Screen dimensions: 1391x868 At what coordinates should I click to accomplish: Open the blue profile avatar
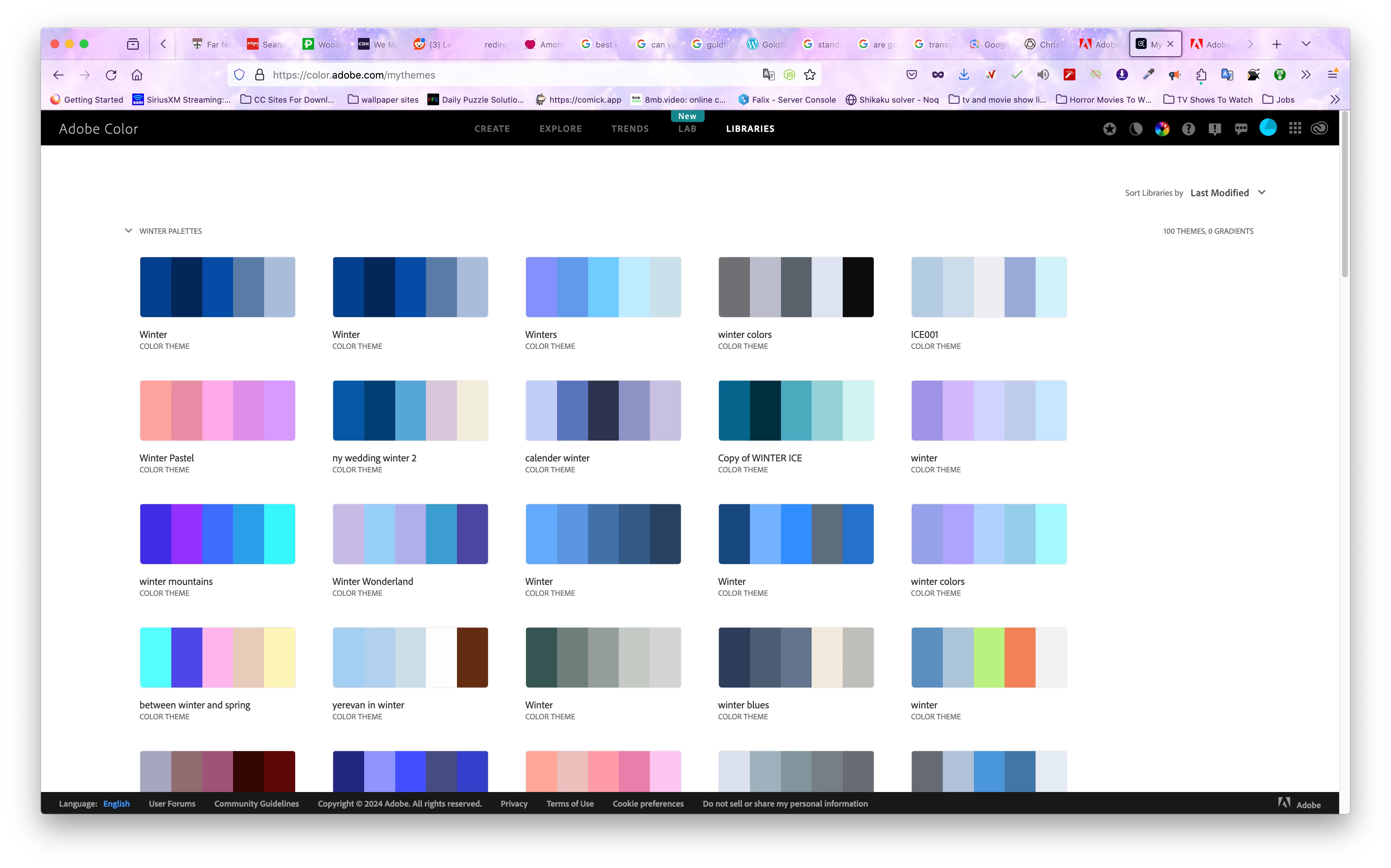tap(1268, 128)
